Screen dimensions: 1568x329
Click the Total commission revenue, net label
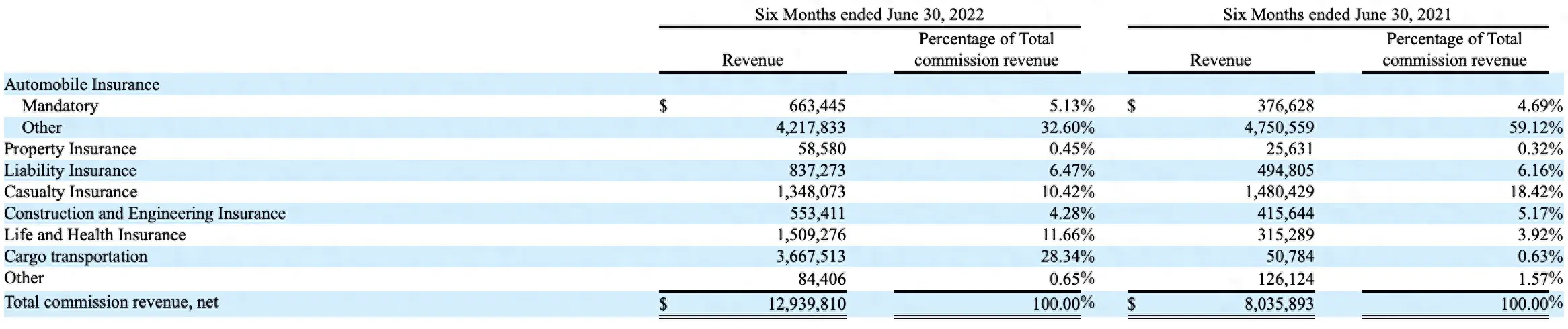111,302
